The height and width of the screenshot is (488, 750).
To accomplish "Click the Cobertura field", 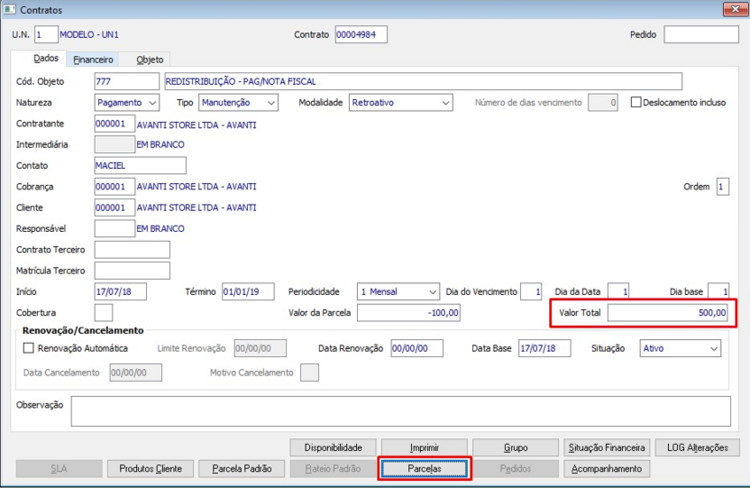I will coord(104,312).
